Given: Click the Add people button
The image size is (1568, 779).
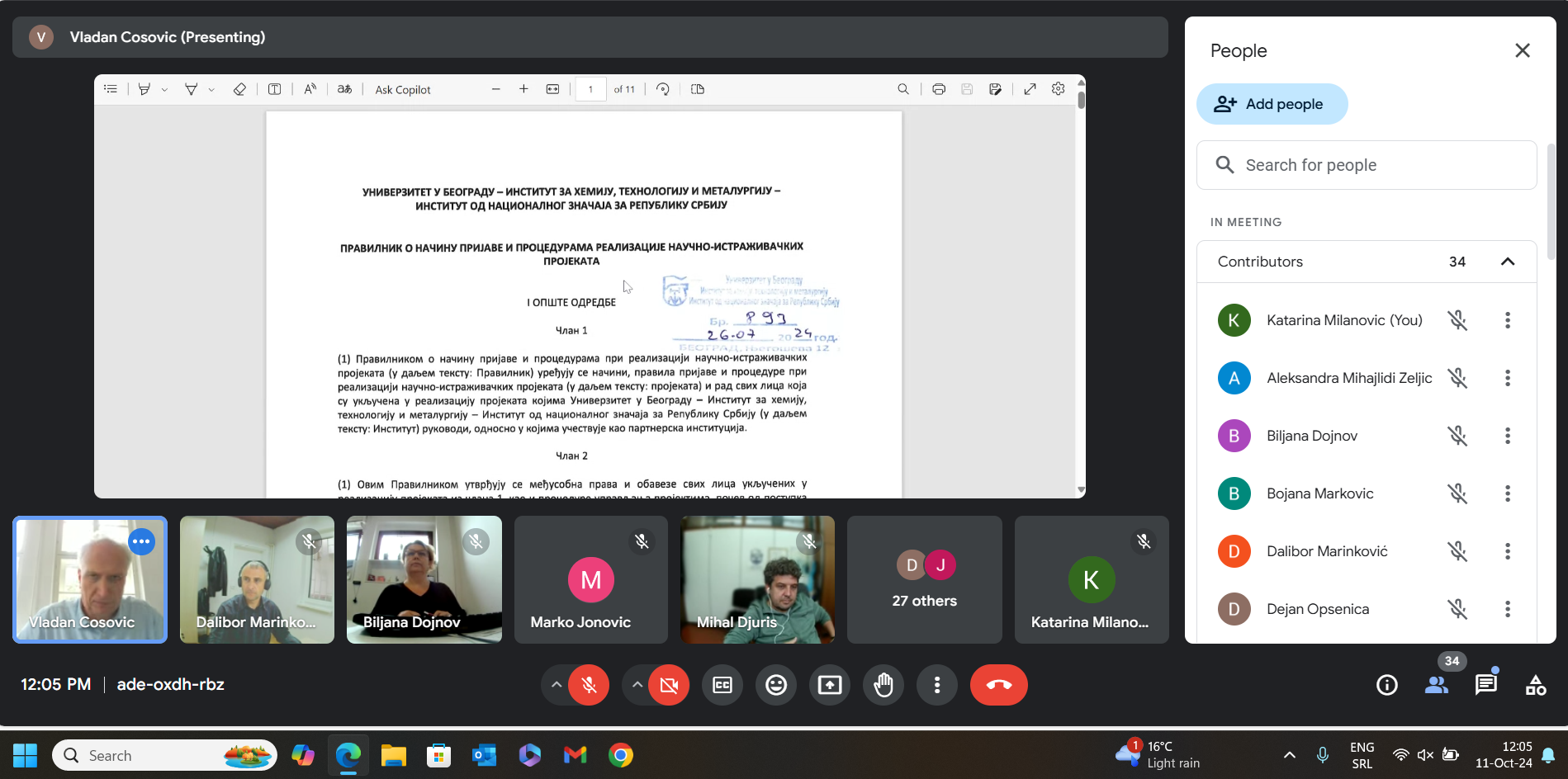Looking at the screenshot, I should (x=1272, y=104).
